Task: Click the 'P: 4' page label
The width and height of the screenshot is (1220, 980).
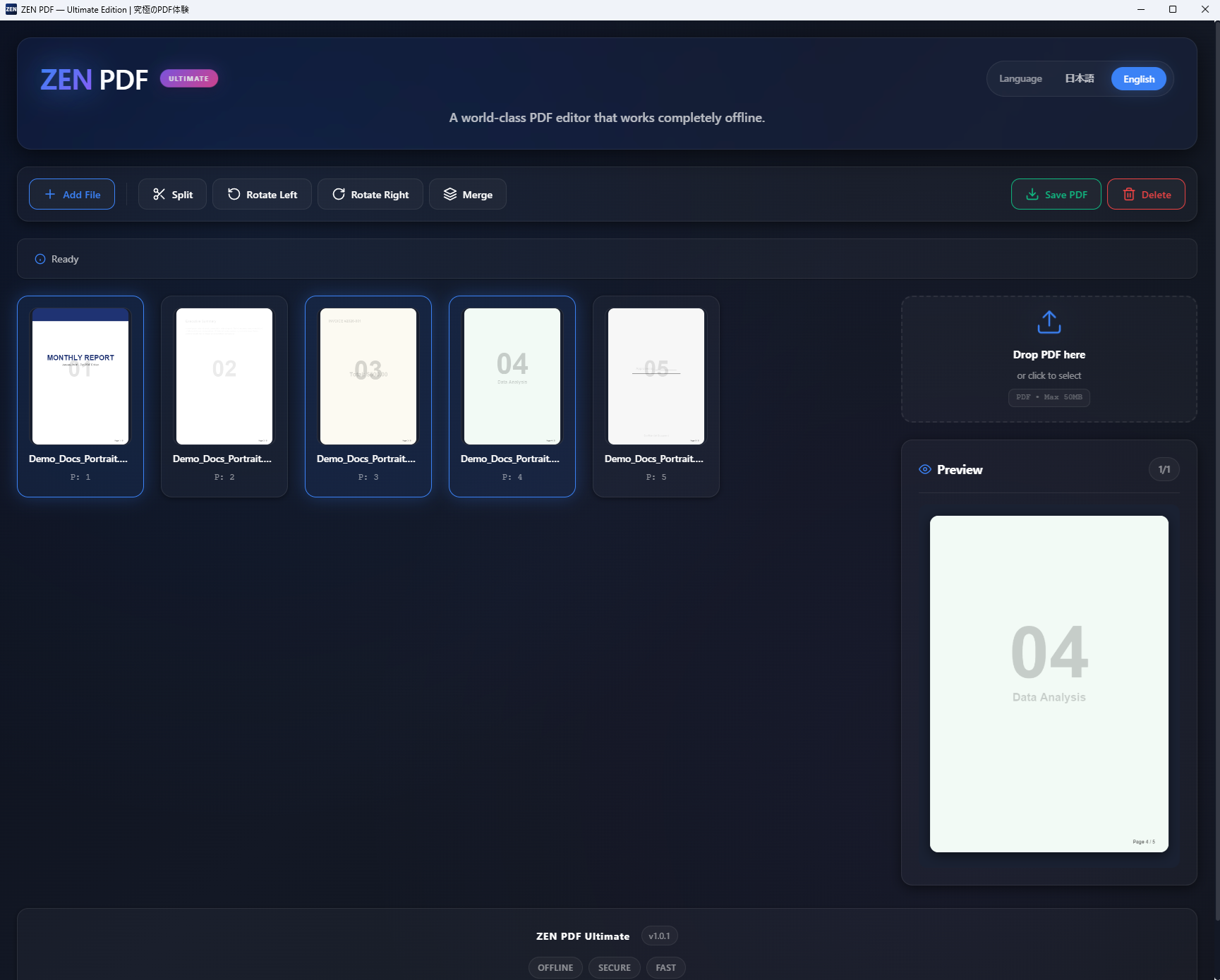Action: tap(512, 477)
